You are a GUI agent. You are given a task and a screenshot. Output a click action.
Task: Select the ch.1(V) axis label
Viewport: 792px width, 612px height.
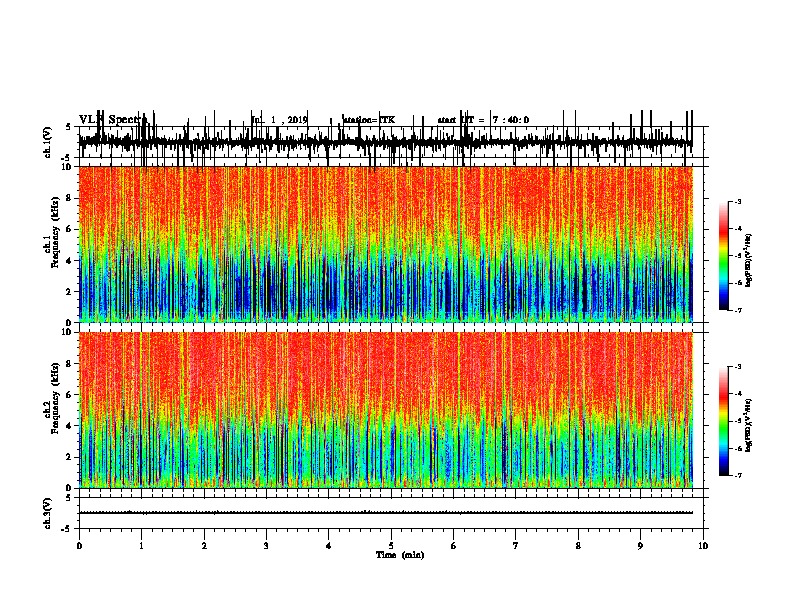(x=48, y=142)
